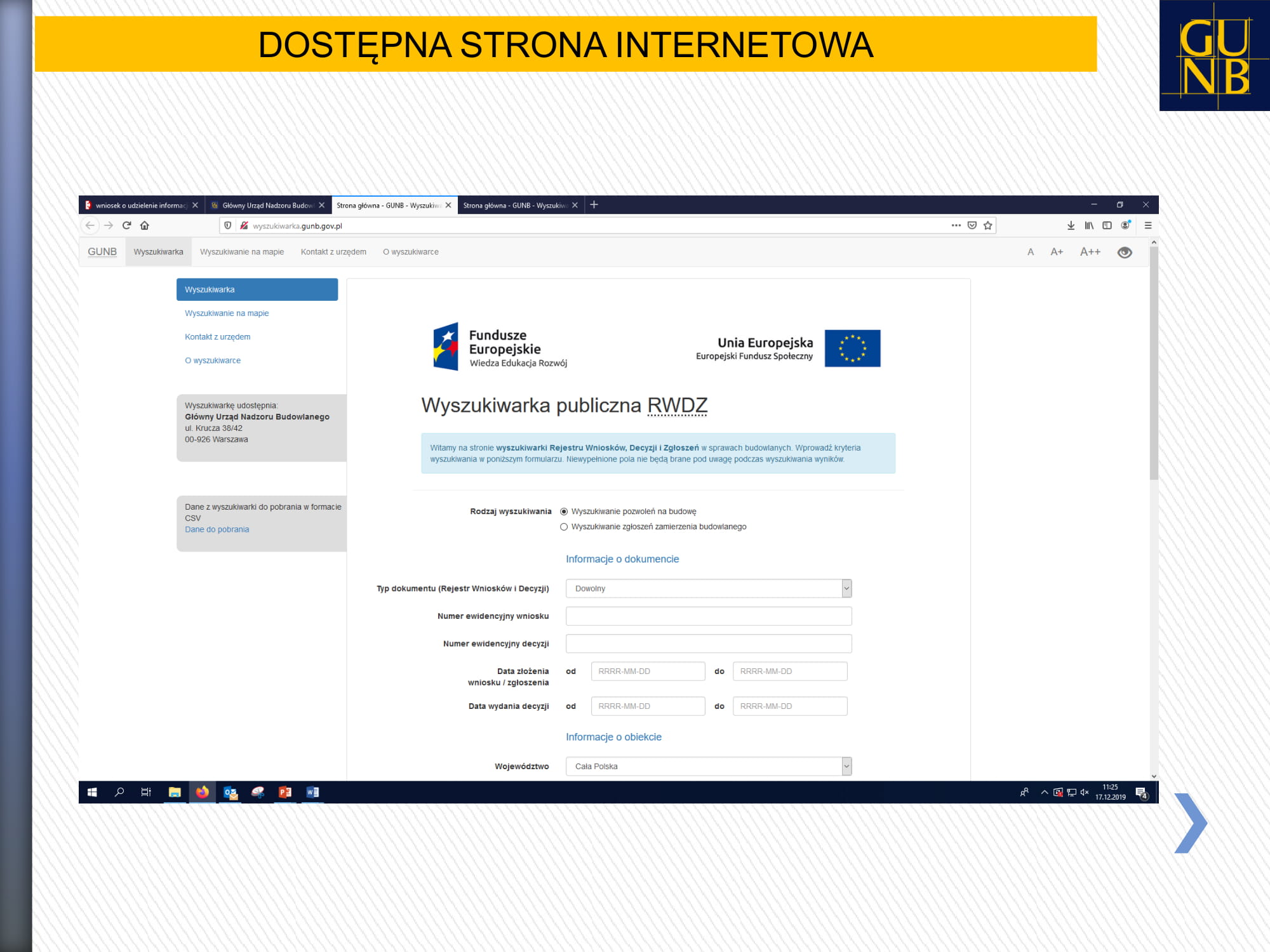Bookmark this page with the star icon
This screenshot has height=952, width=1270.
(x=988, y=225)
